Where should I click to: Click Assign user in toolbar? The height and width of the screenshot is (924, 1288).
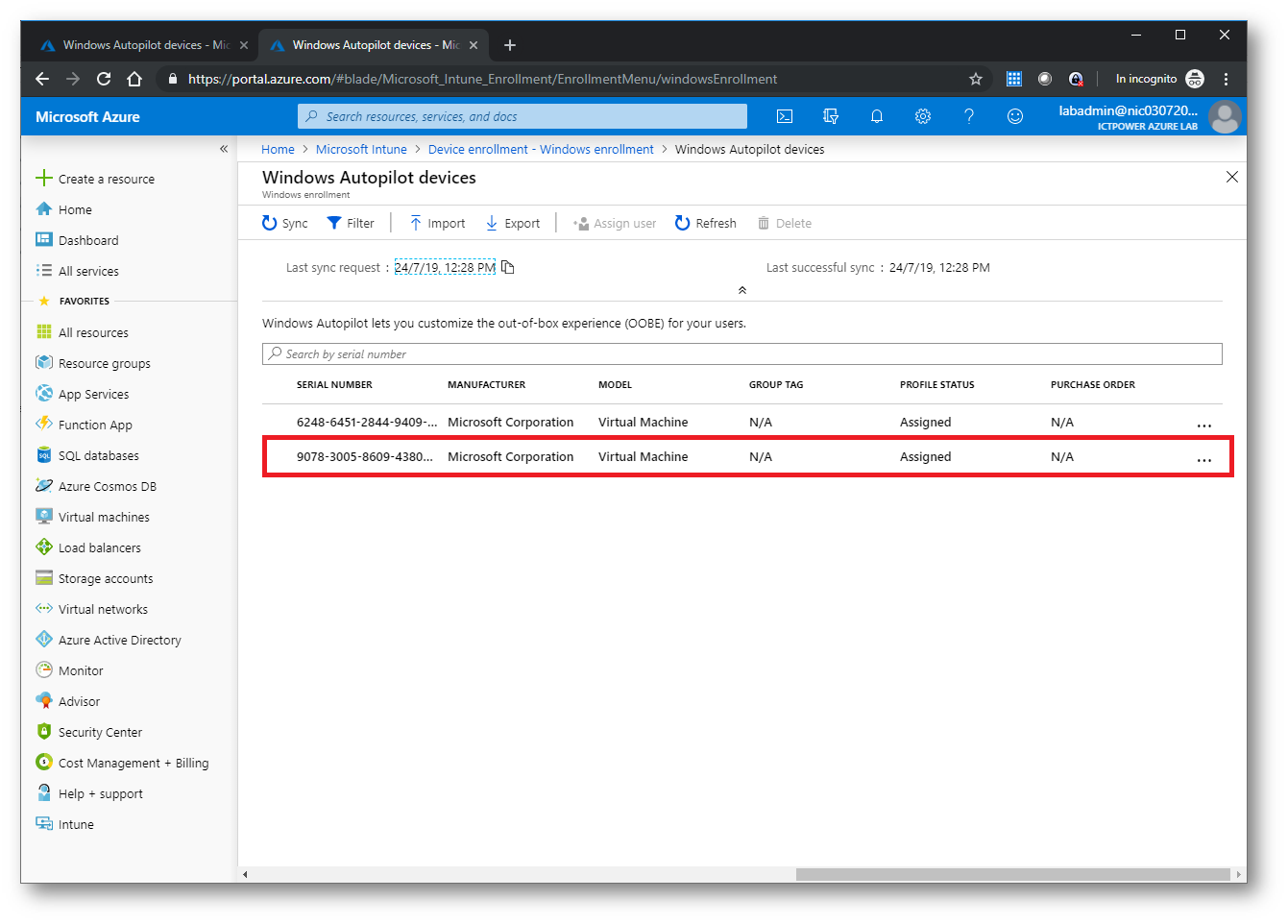click(615, 223)
